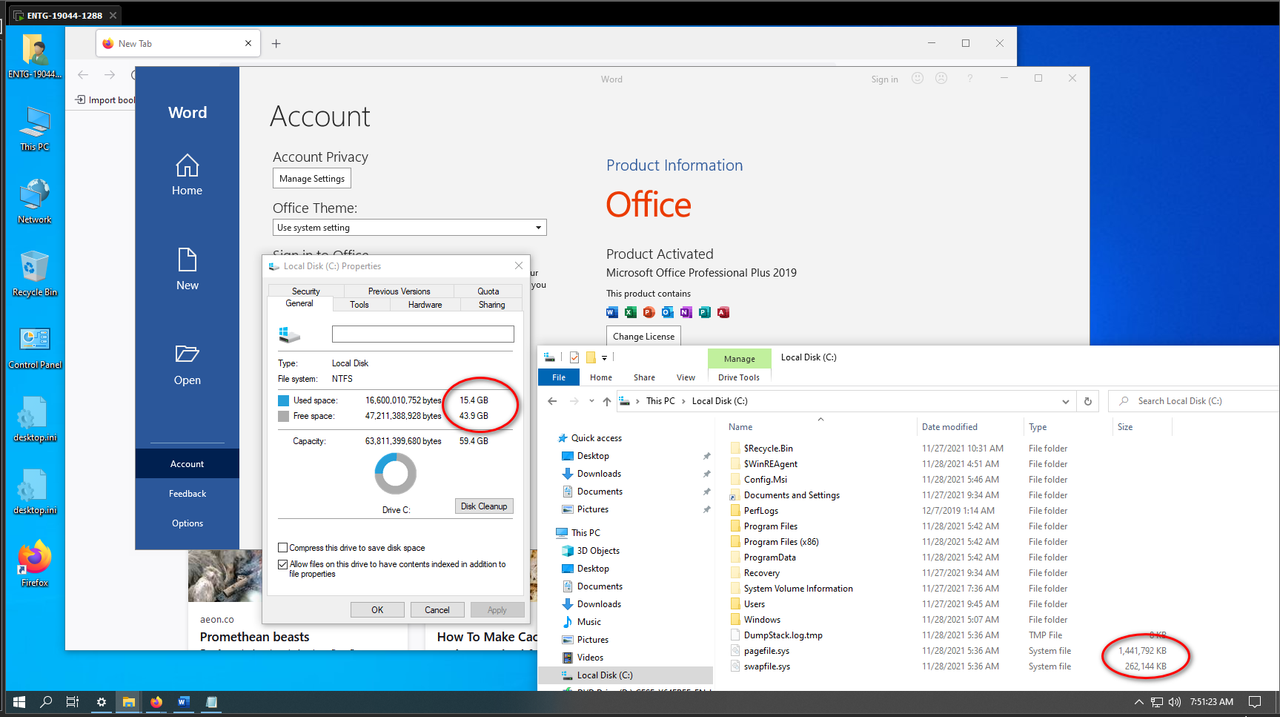Click the Change License button
This screenshot has width=1280, height=717.
(644, 336)
